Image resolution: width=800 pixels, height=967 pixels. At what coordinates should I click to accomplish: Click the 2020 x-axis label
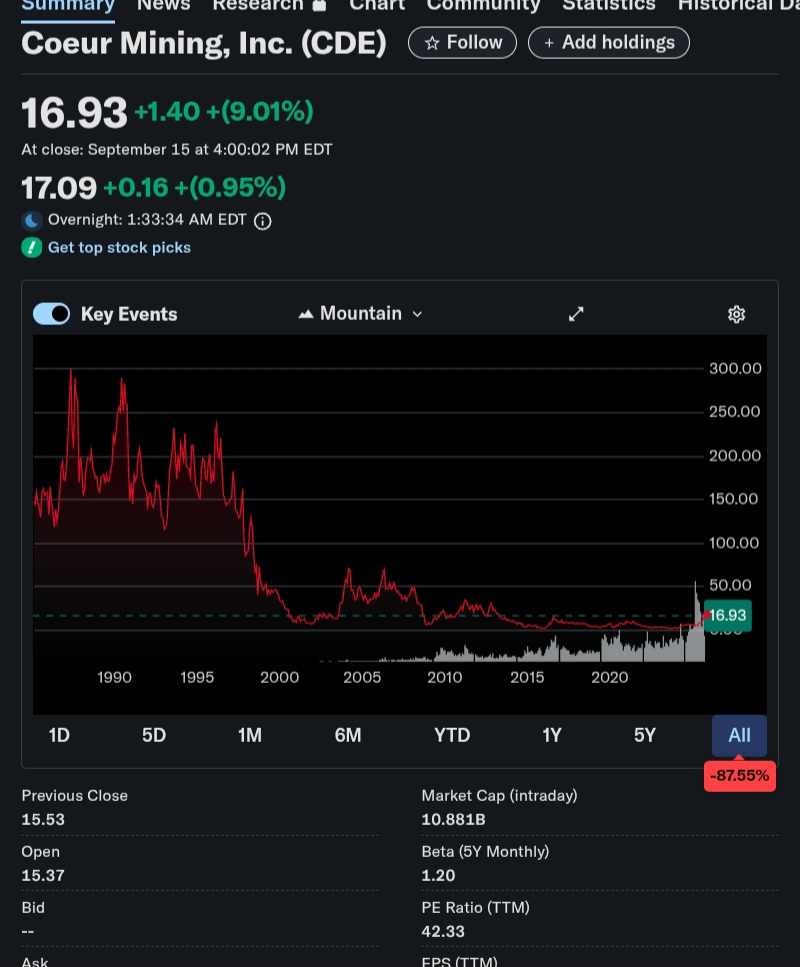click(x=609, y=678)
